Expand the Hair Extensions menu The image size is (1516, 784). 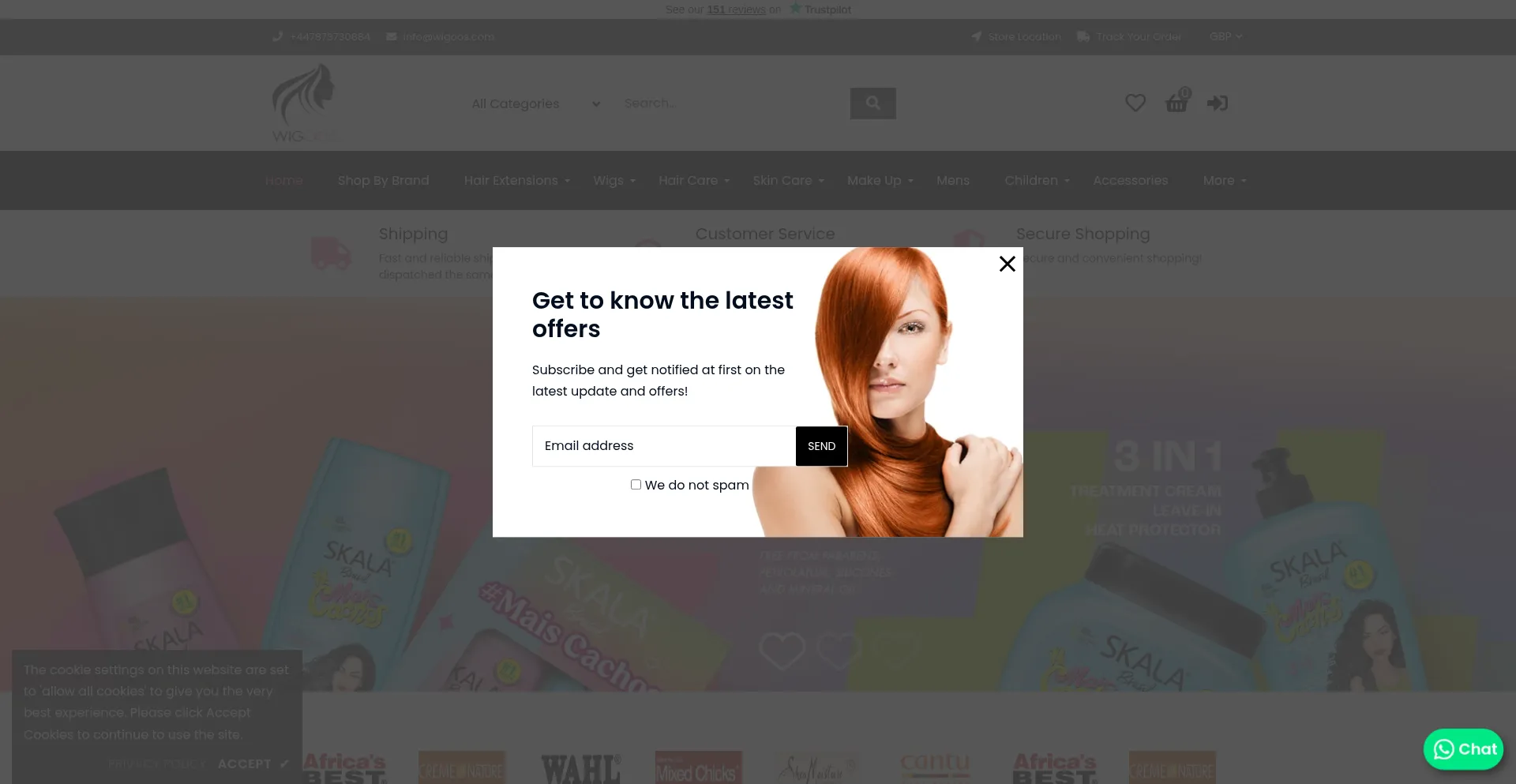tap(517, 181)
